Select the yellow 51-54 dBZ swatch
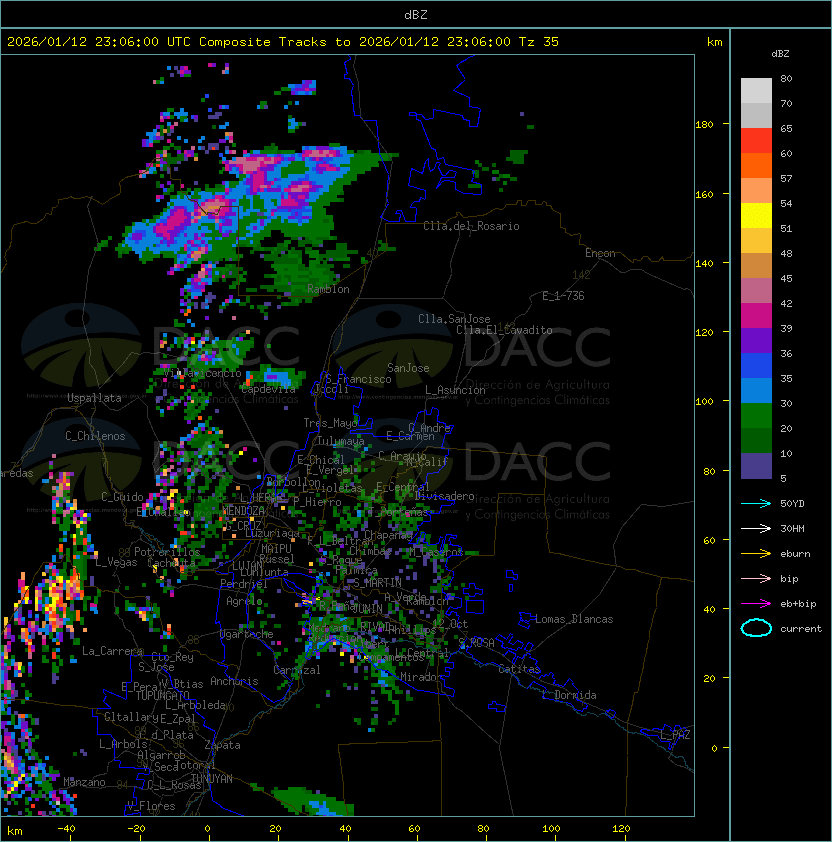The height and width of the screenshot is (842, 832). pos(756,216)
